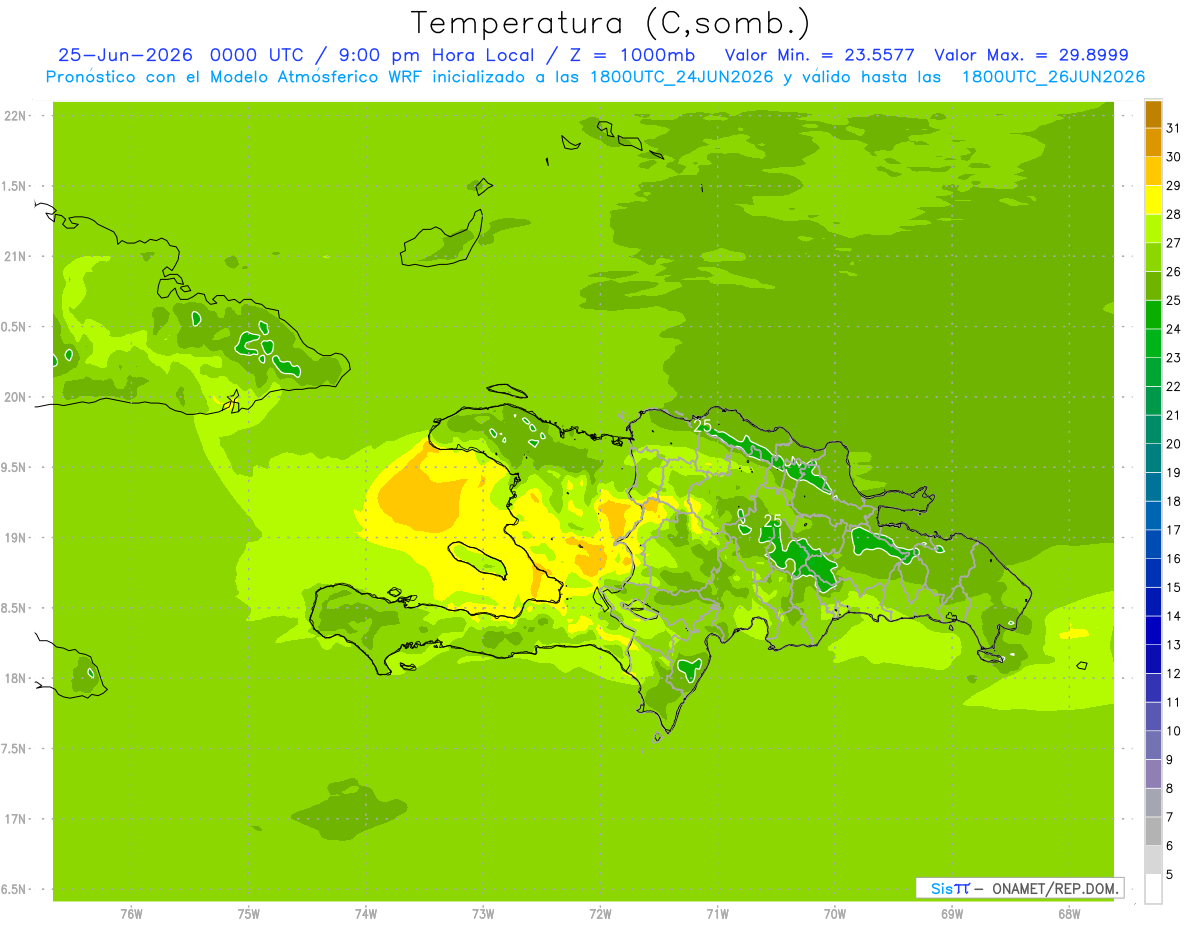The image size is (1200, 927).
Task: Click the '19N' latitude label
Action: pyautogui.click(x=17, y=537)
